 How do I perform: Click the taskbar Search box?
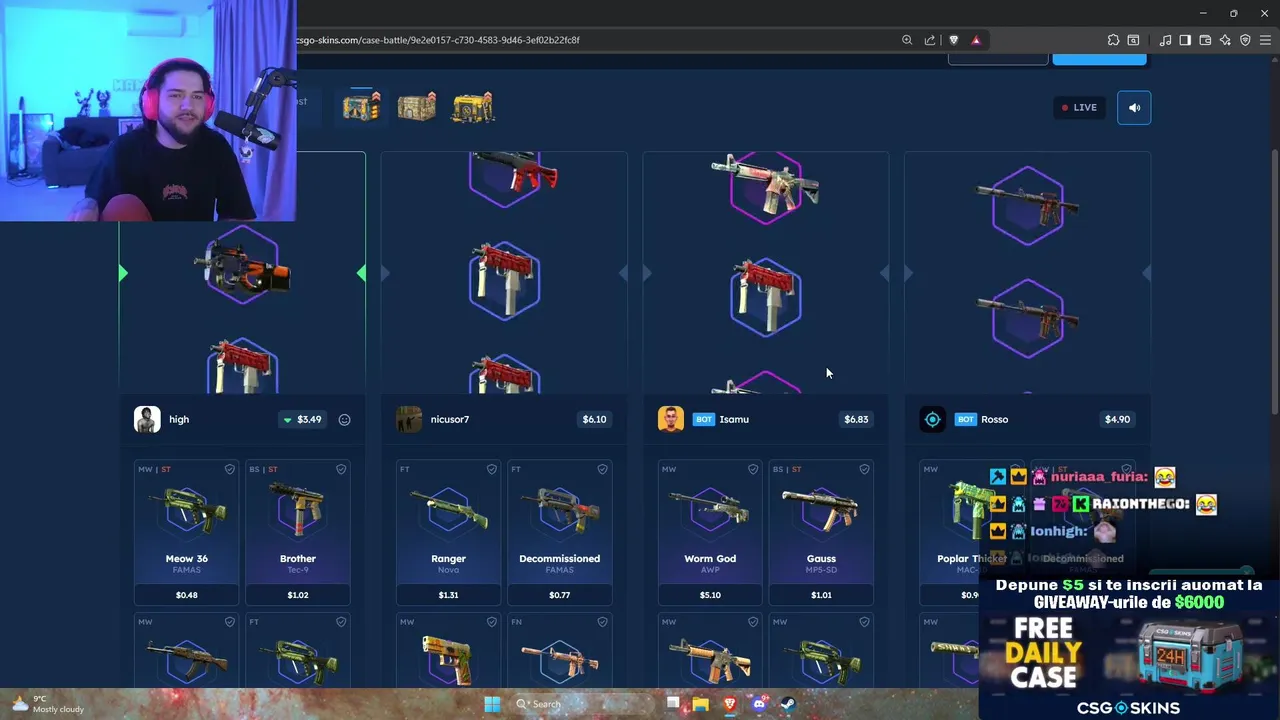pyautogui.click(x=580, y=704)
